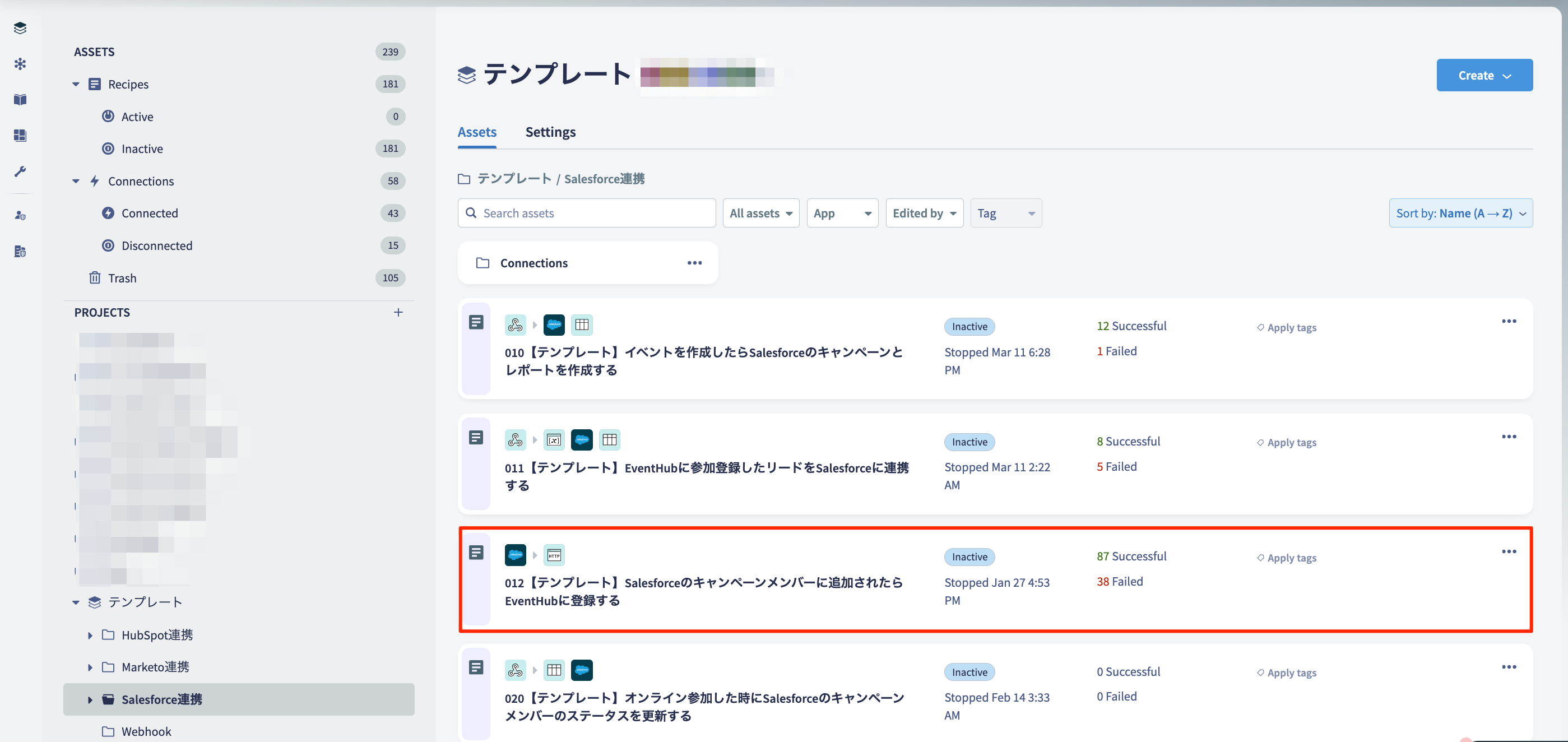Viewport: 1568px width, 742px height.
Task: Click the Trash bin icon in assets
Action: click(x=95, y=278)
